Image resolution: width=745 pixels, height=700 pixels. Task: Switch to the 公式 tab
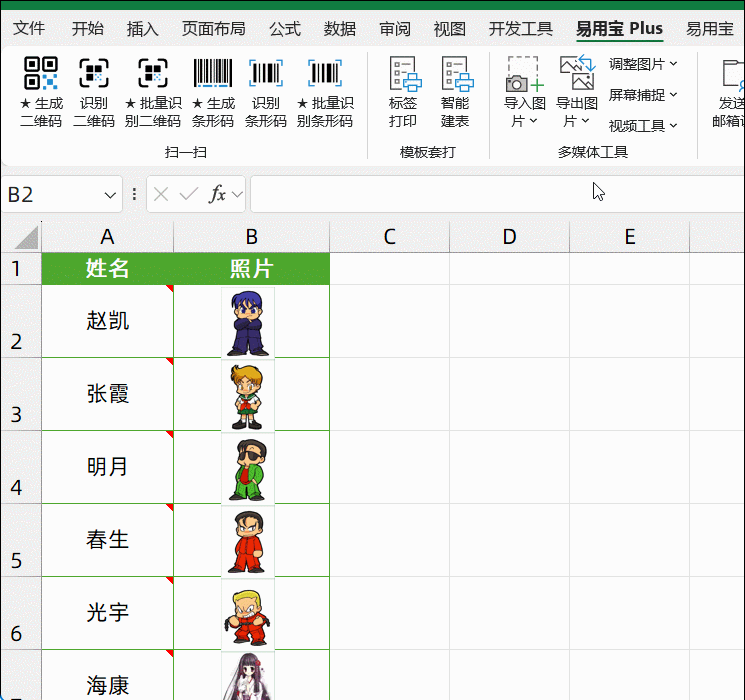[285, 29]
